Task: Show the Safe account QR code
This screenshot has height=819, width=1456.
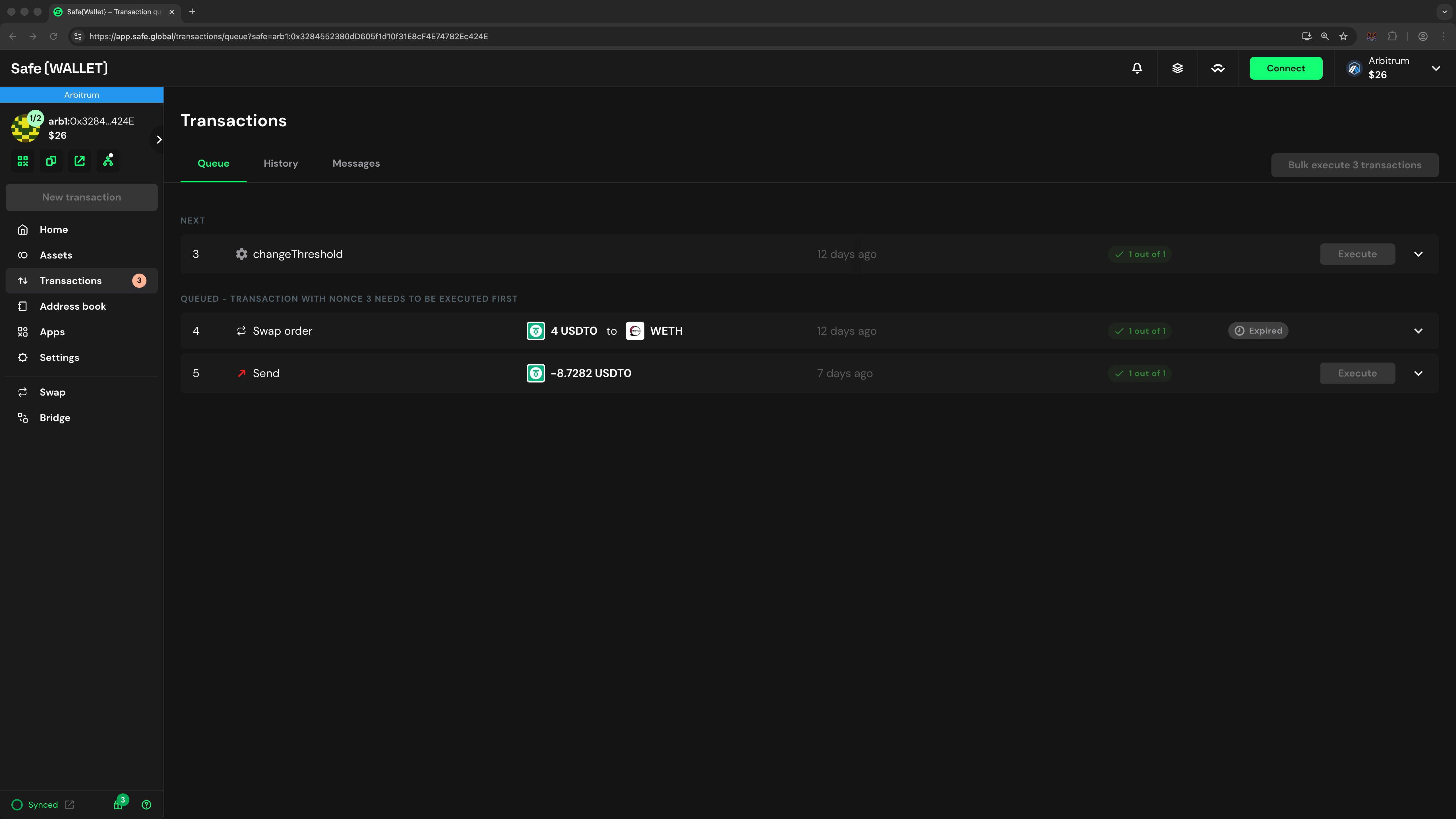Action: click(23, 160)
